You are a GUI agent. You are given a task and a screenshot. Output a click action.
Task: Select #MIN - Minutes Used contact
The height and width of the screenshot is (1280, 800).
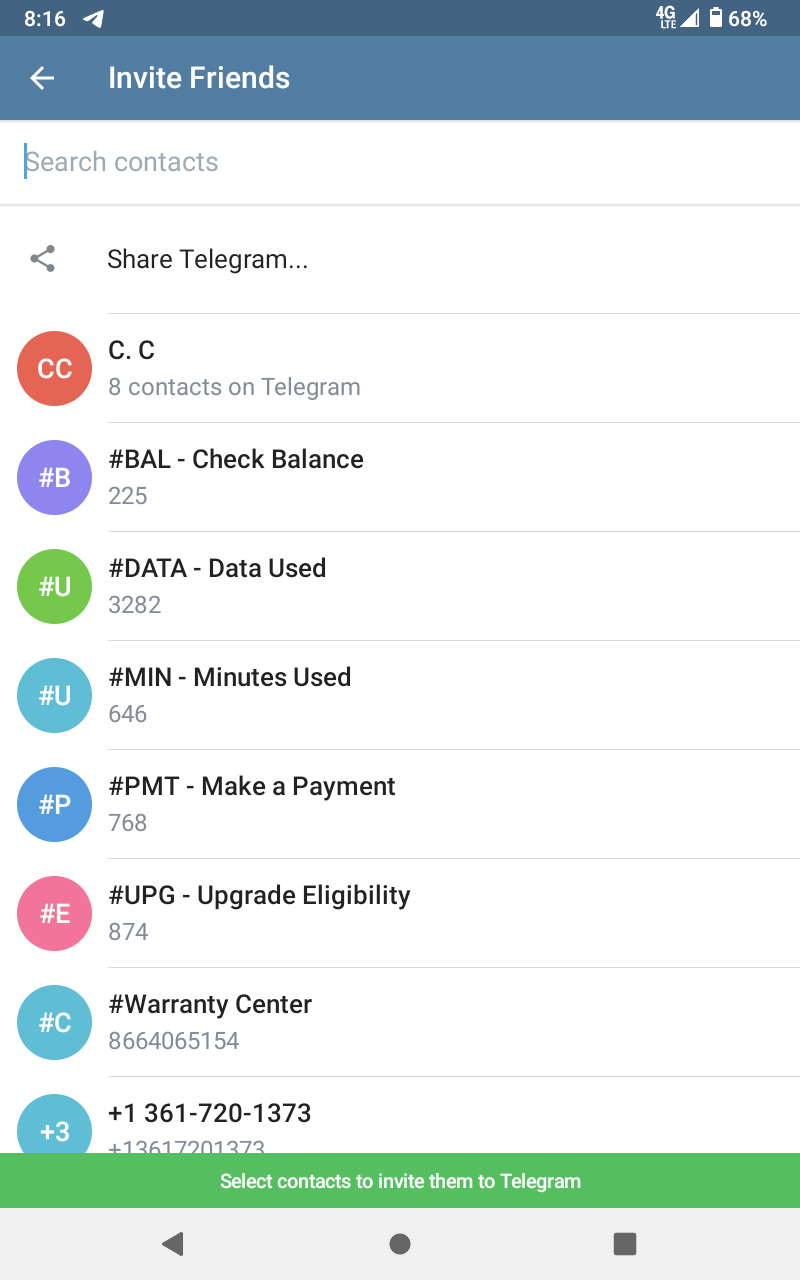coord(400,695)
